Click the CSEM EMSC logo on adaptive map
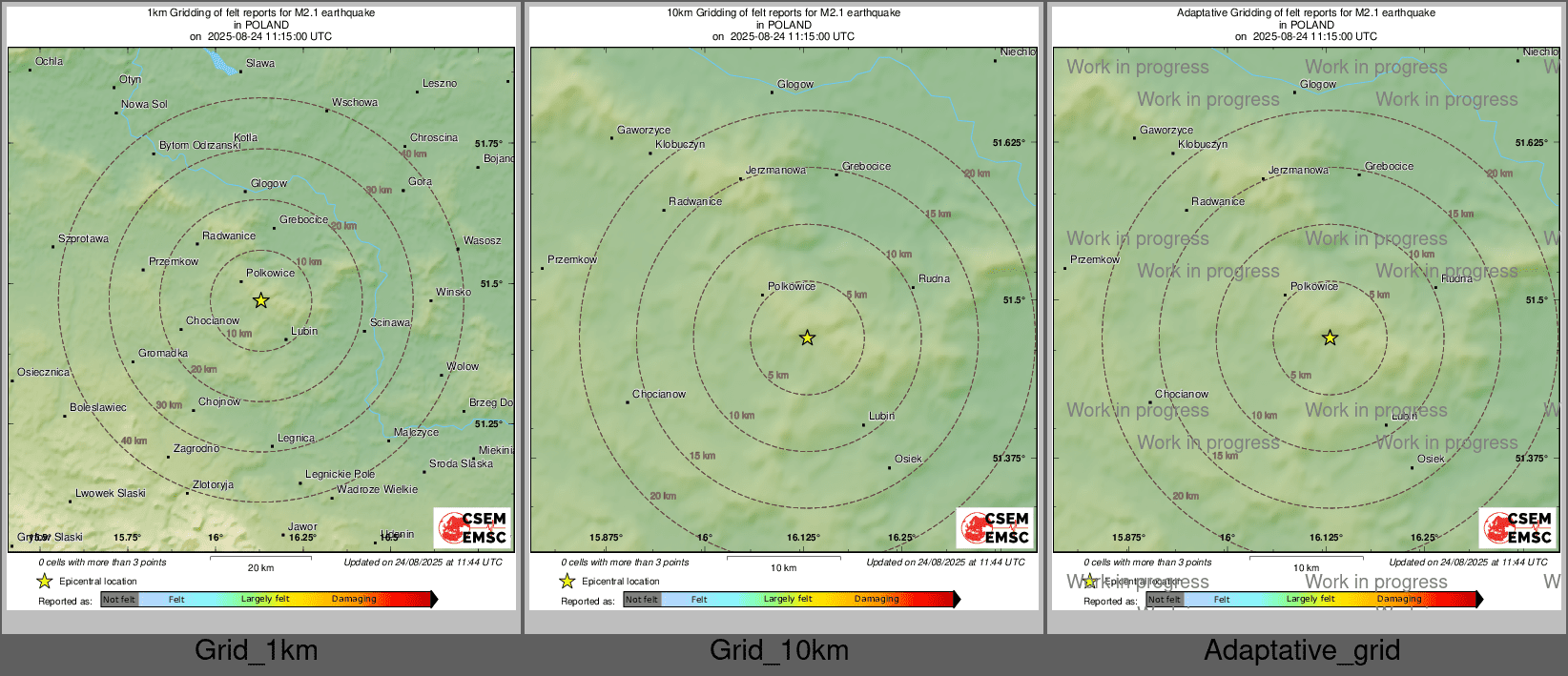This screenshot has width=1568, height=676. (1517, 527)
